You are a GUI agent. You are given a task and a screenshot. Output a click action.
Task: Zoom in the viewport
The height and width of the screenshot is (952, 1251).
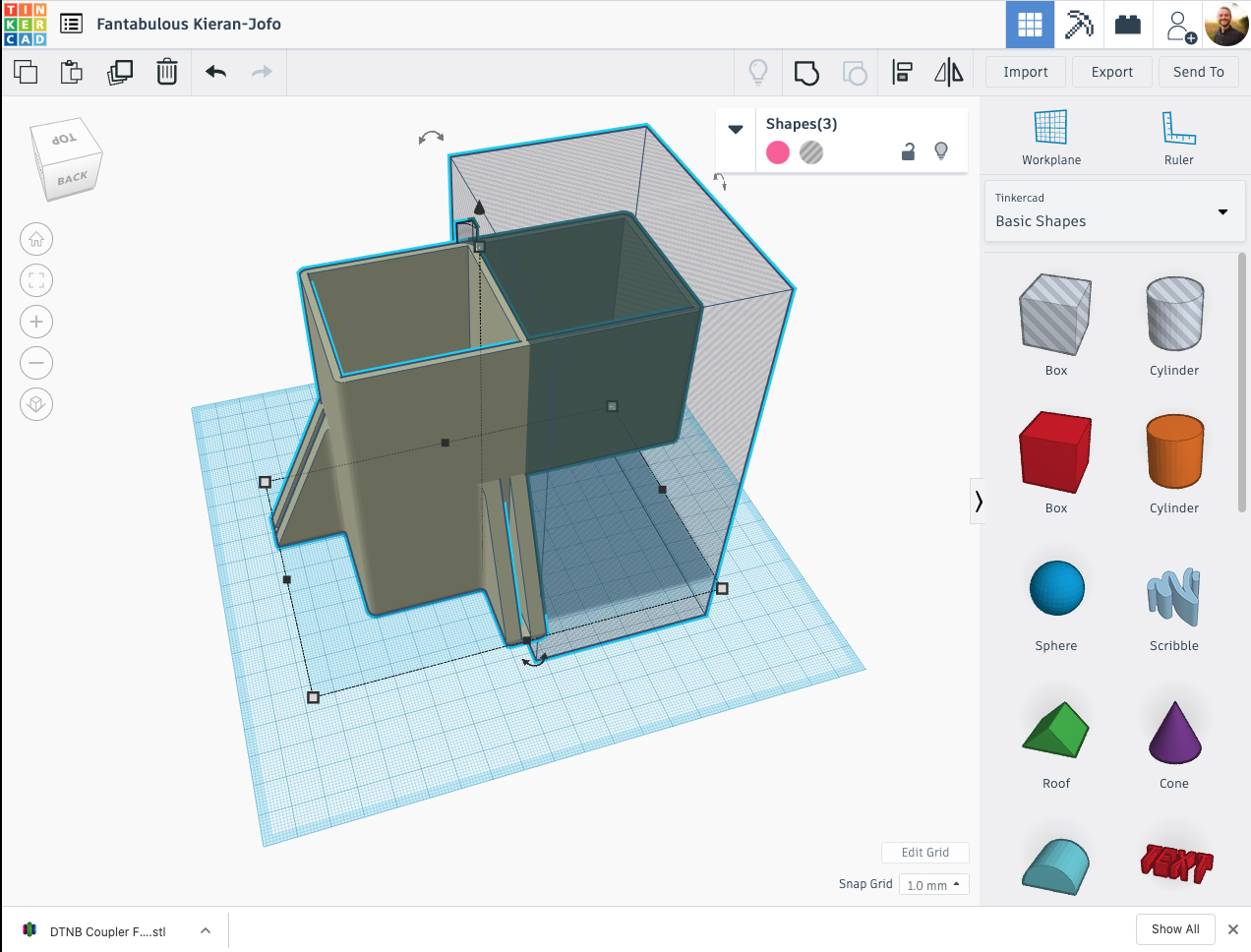36,322
